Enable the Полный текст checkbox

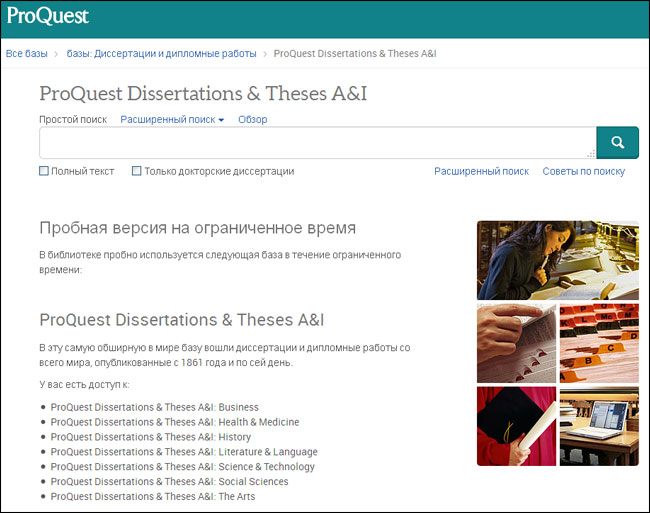tap(44, 171)
